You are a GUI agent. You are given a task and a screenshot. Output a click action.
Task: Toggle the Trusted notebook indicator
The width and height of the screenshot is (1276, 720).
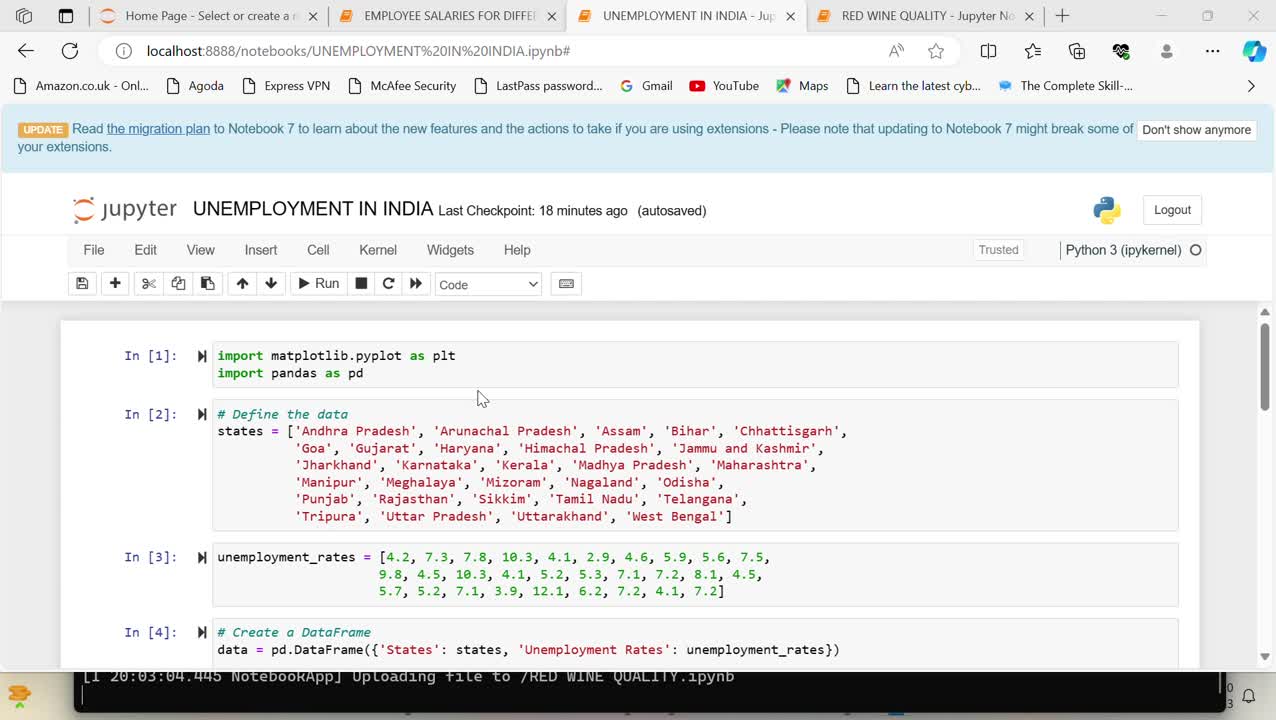(998, 250)
